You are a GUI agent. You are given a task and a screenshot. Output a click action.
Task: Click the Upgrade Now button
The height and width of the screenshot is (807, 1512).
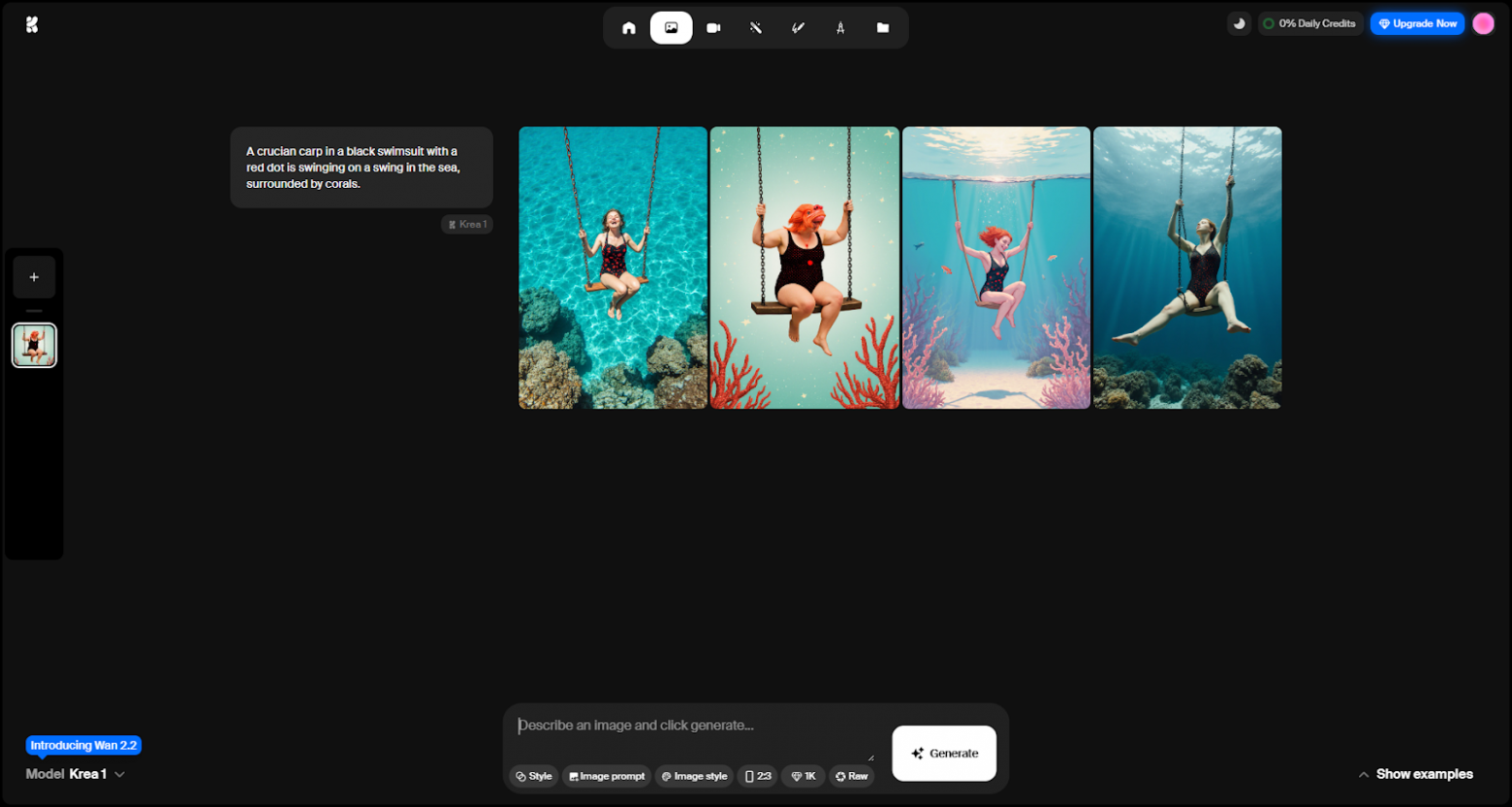click(1417, 23)
